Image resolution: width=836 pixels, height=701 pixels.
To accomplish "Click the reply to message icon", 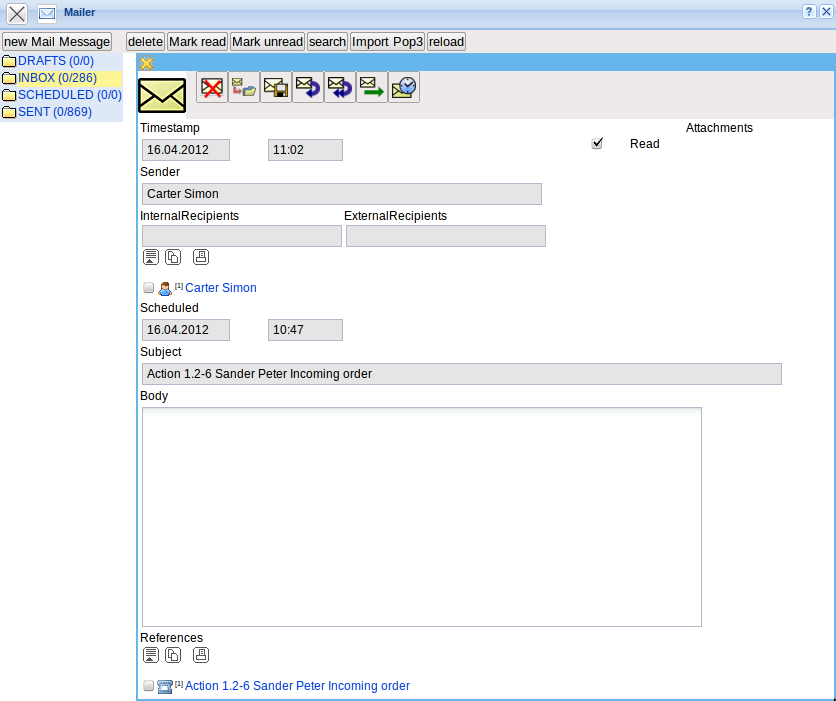I will 307,87.
